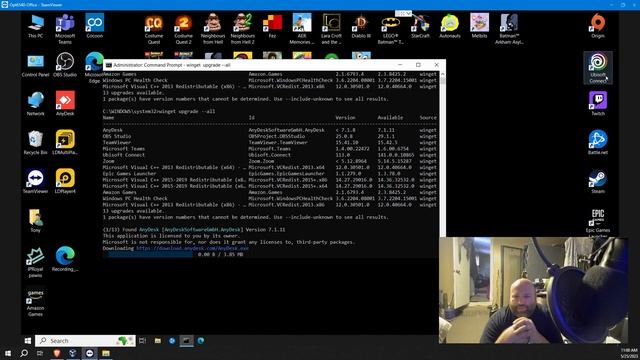Open Batman Arkham Asylum shortcut
The width and height of the screenshot is (640, 360).
point(509,29)
